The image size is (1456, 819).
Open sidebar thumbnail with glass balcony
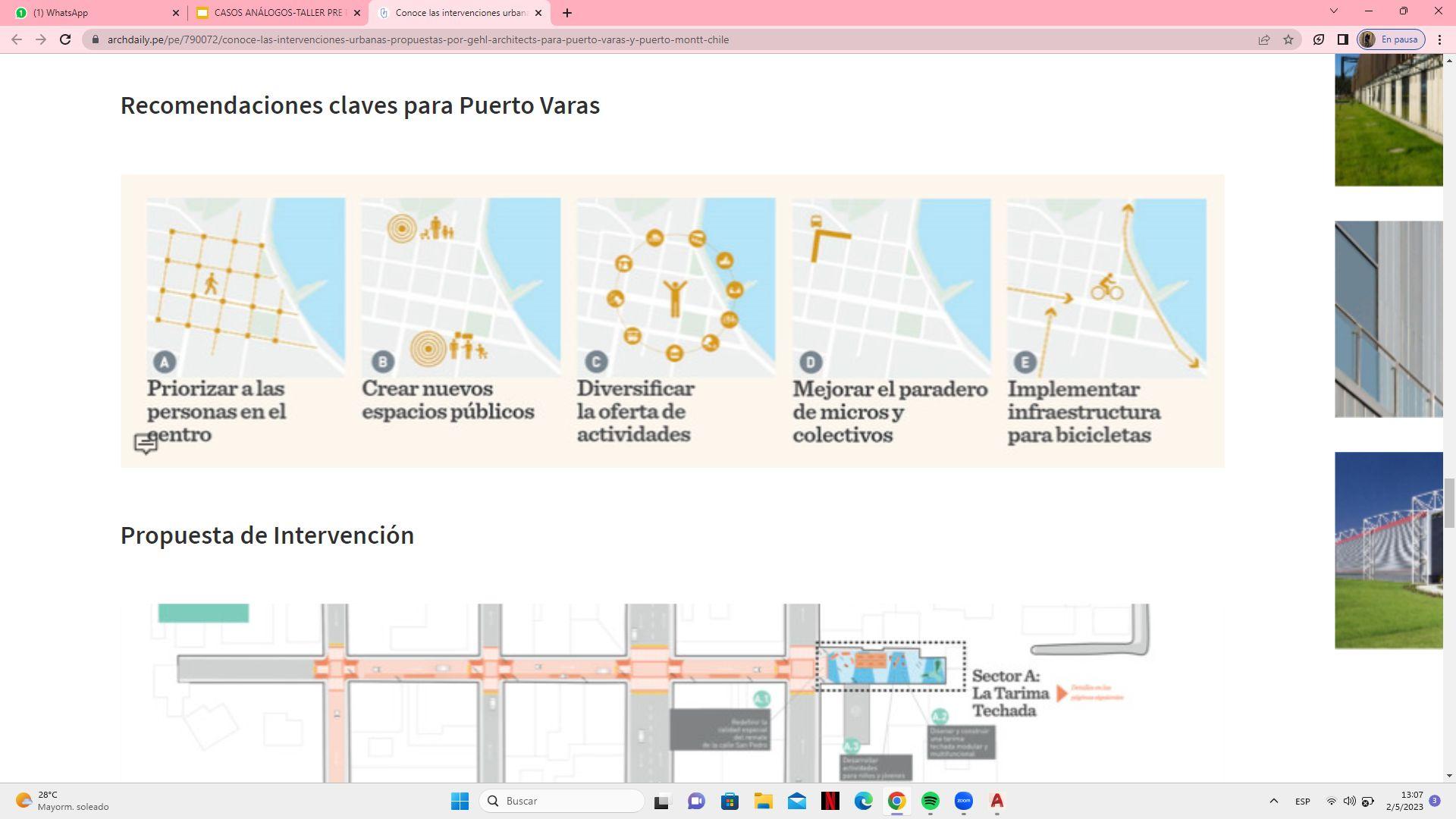tap(1389, 319)
